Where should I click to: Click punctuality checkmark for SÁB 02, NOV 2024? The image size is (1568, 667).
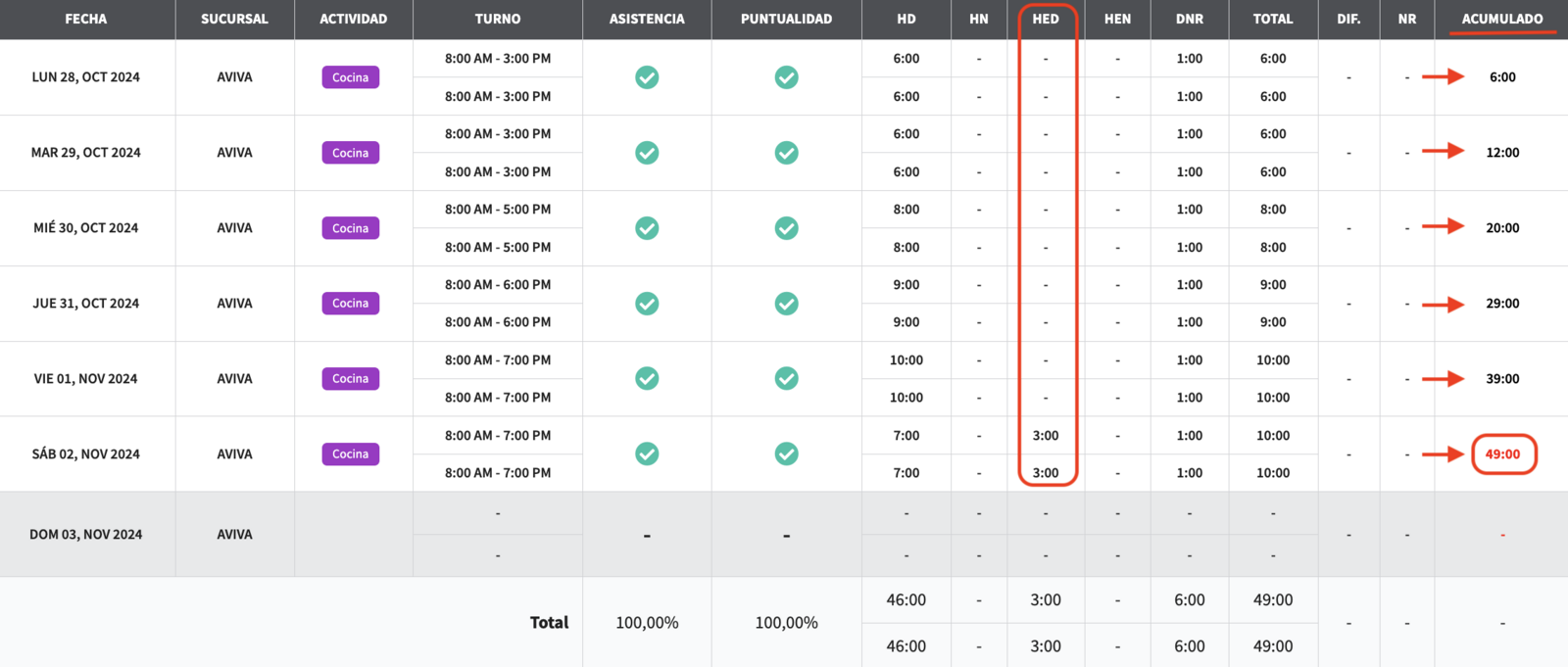(786, 453)
